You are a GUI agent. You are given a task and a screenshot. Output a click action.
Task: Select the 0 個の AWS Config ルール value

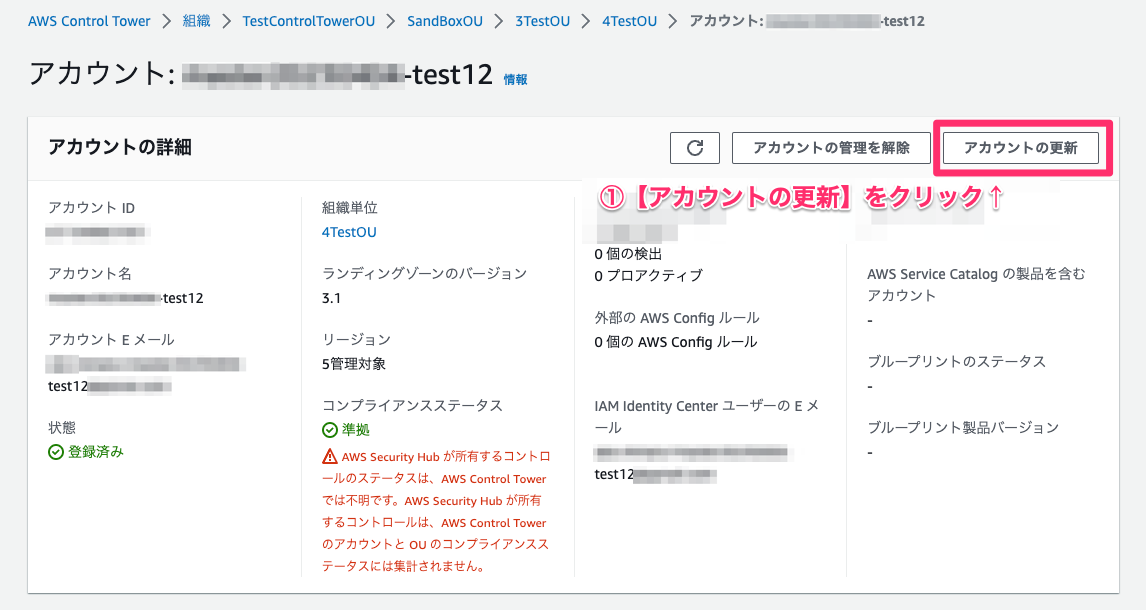click(x=676, y=342)
